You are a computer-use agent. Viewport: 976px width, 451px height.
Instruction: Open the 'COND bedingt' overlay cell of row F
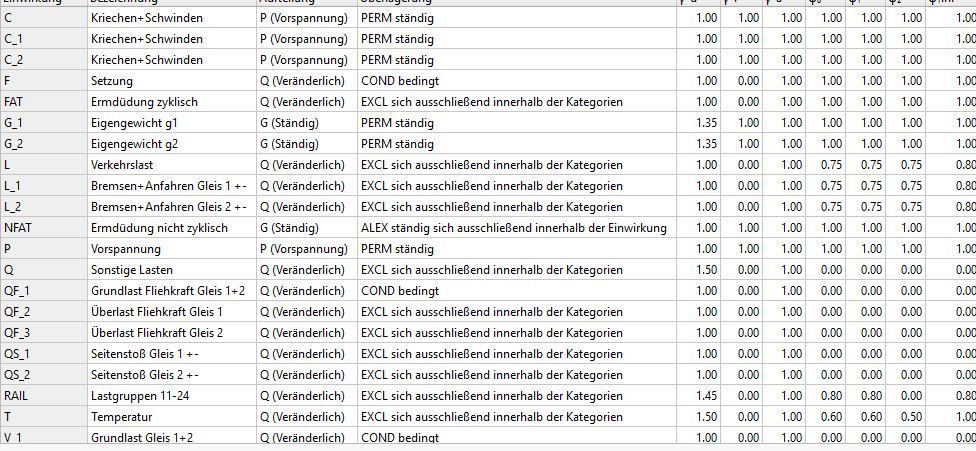click(x=517, y=81)
